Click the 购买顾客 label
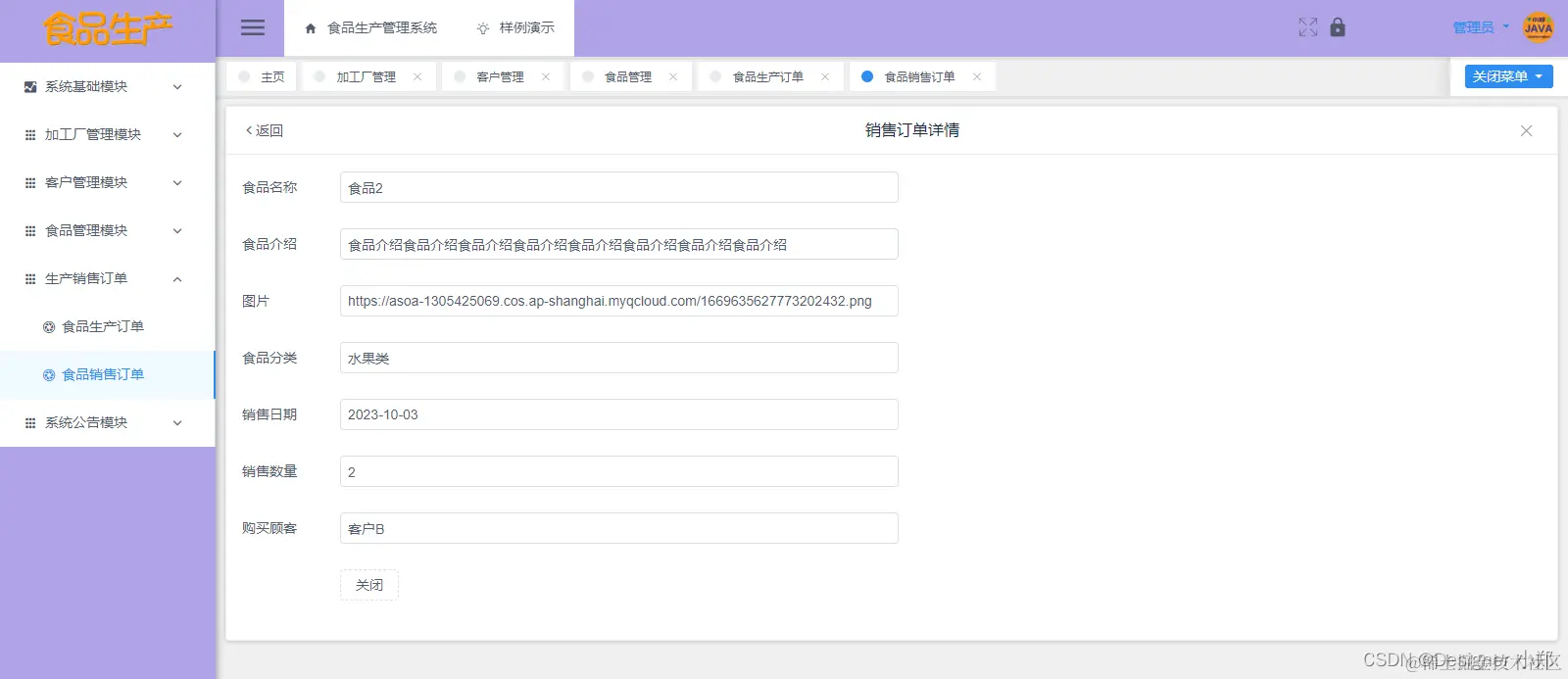The width and height of the screenshot is (1568, 679). (269, 528)
